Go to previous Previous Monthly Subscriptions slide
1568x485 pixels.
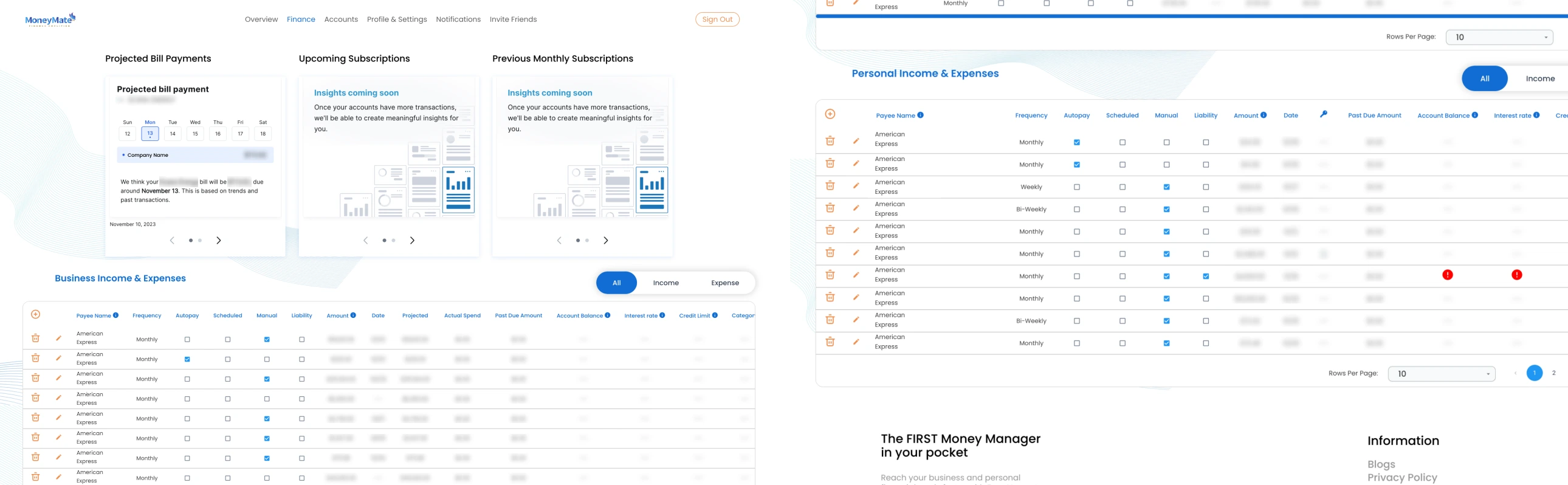pyautogui.click(x=559, y=240)
